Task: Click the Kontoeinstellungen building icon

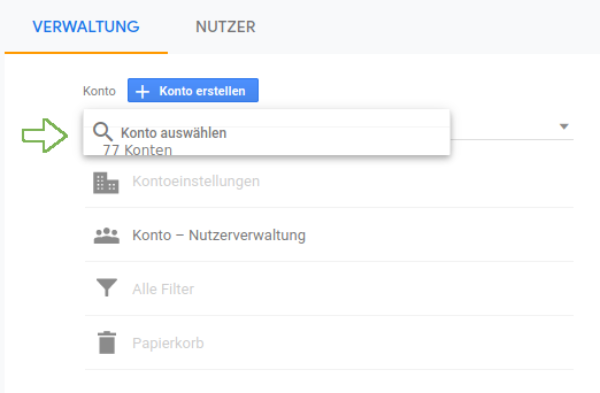Action: (106, 183)
